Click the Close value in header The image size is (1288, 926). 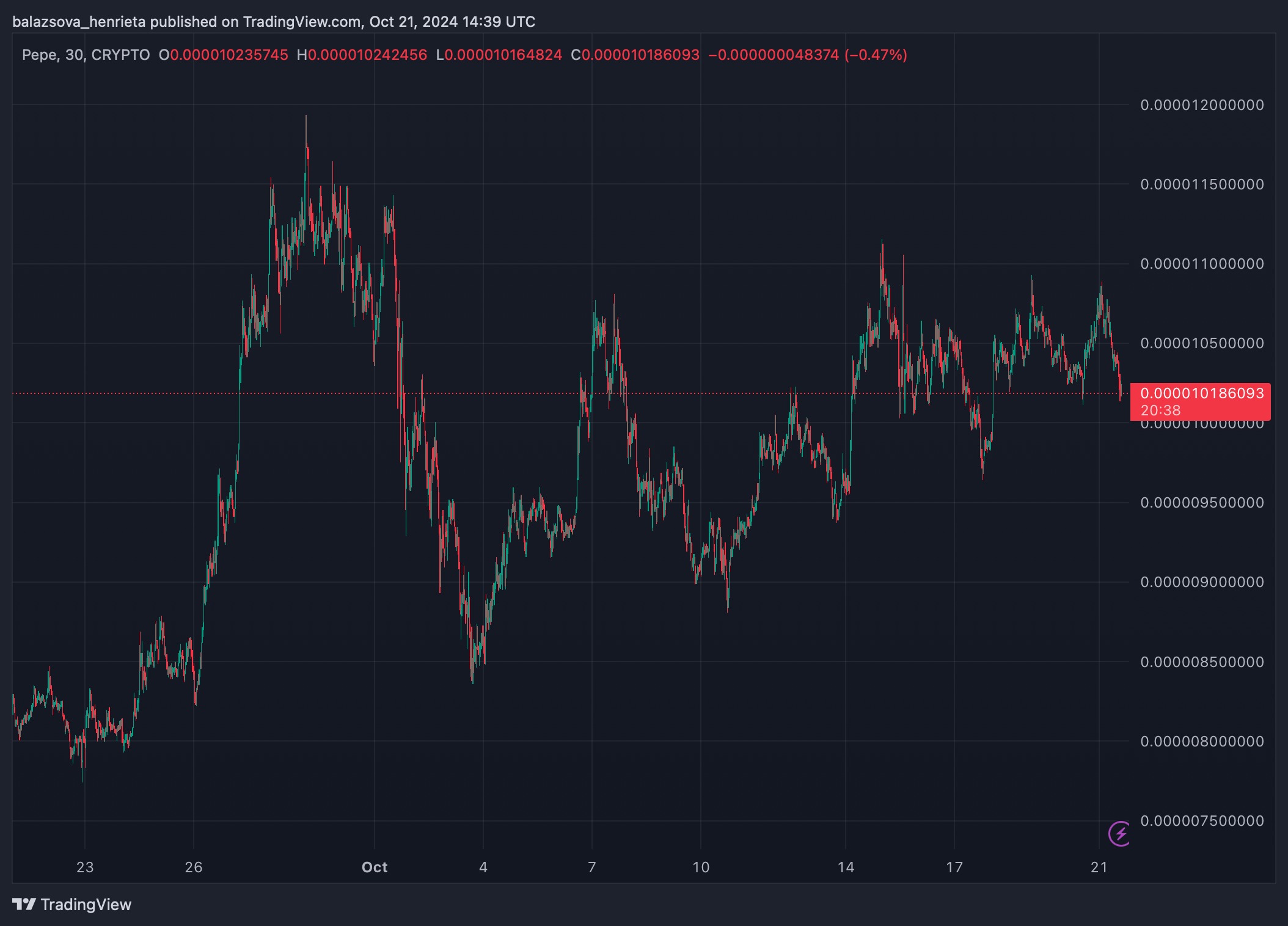[x=640, y=55]
